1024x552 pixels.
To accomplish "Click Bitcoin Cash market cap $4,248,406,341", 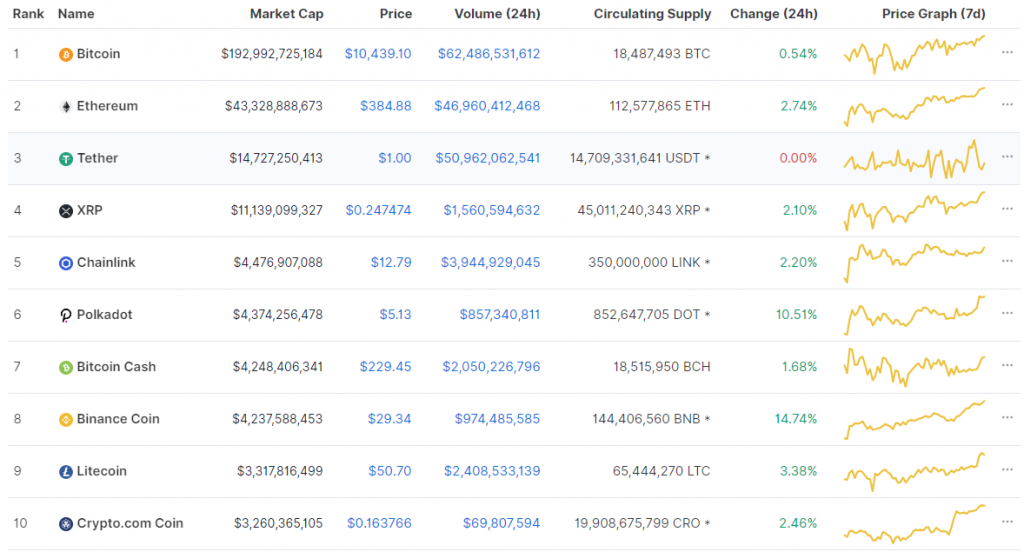I will point(278,367).
